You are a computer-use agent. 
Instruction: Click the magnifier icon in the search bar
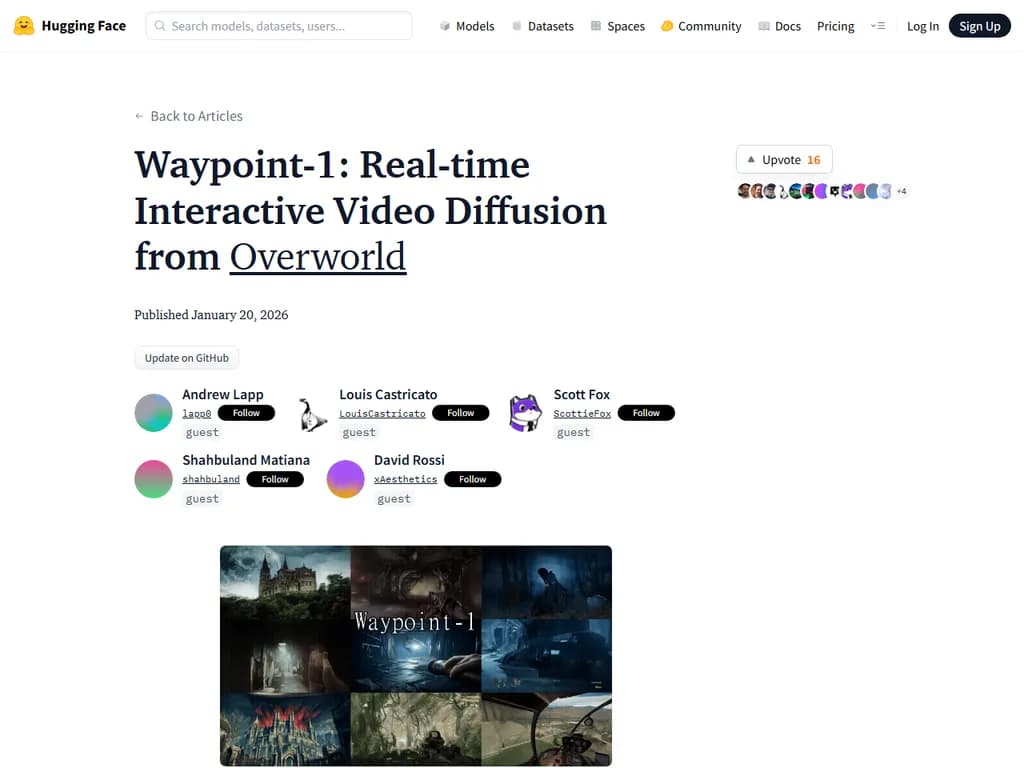(160, 25)
